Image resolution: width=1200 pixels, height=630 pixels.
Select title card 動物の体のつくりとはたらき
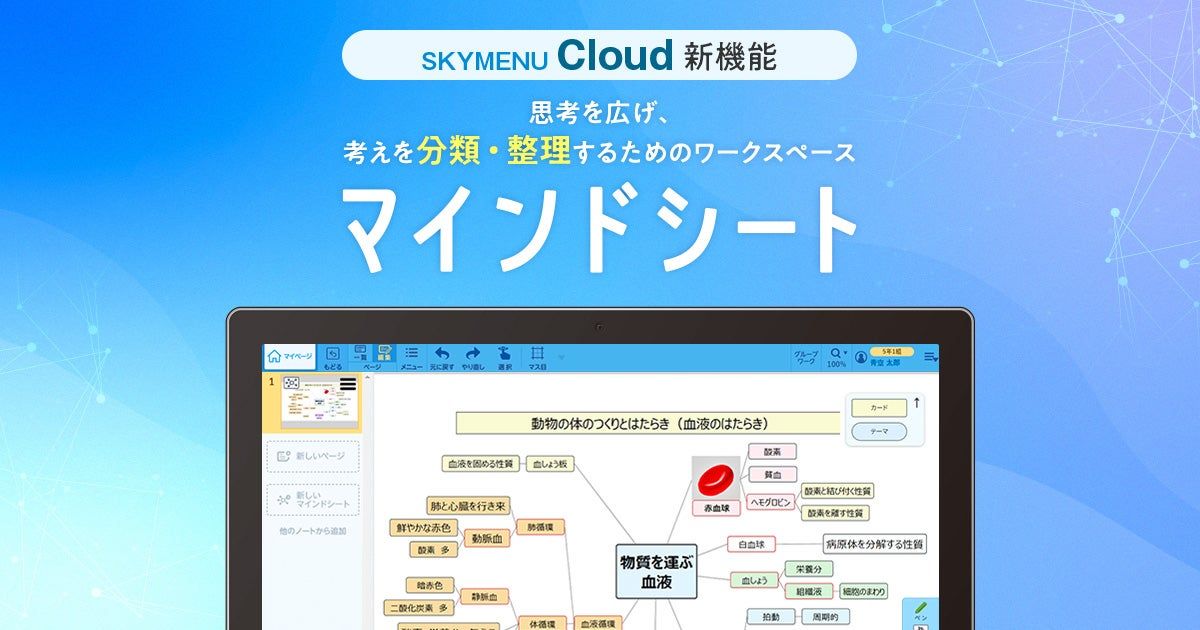(x=649, y=423)
